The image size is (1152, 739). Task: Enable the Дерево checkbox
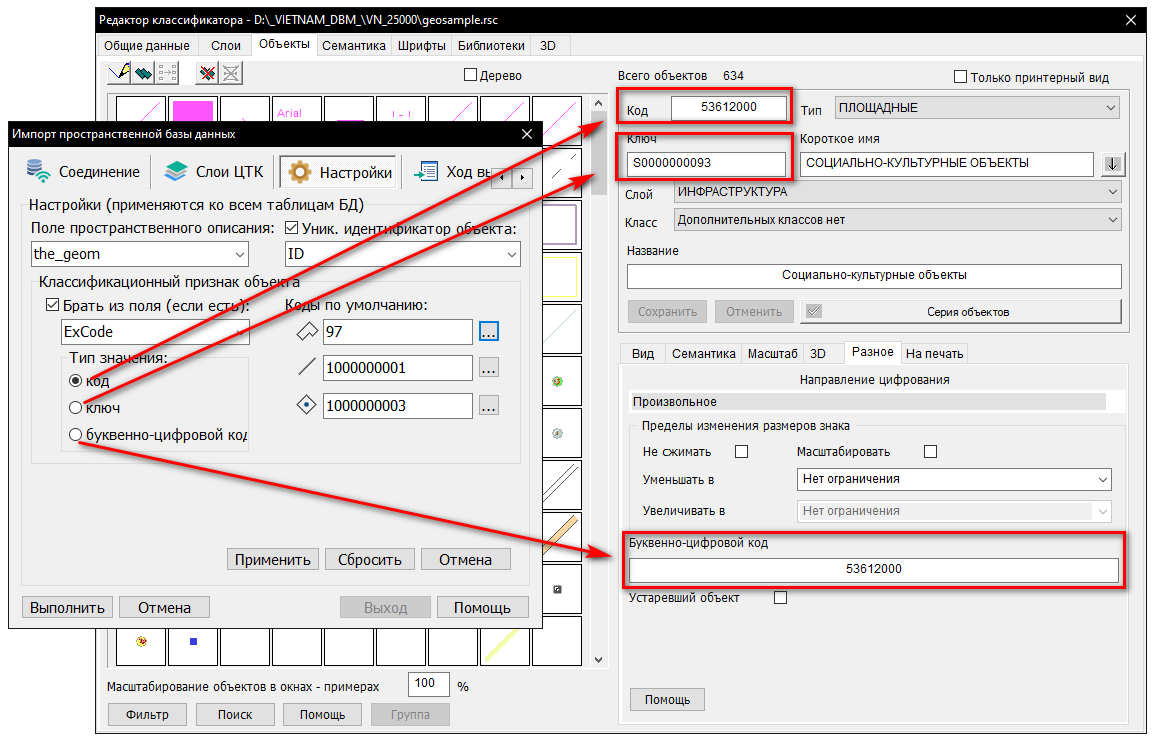470,76
